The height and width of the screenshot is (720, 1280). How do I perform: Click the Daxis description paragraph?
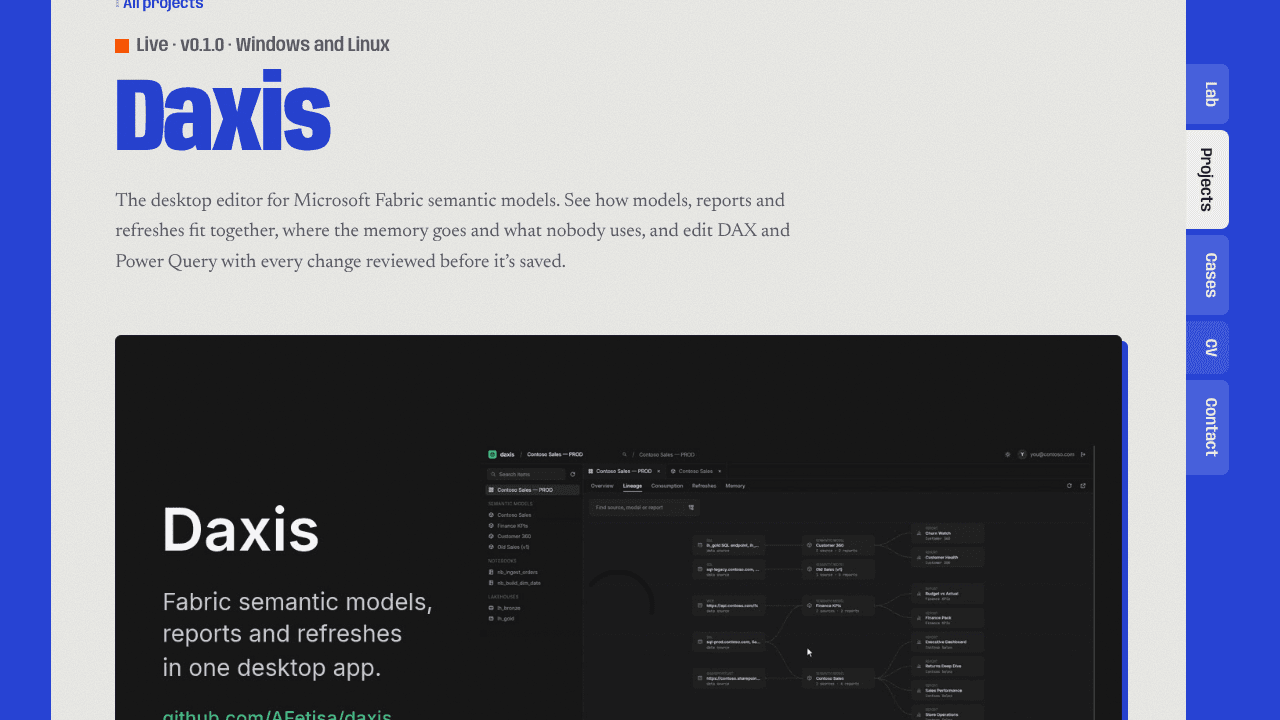[x=453, y=231]
